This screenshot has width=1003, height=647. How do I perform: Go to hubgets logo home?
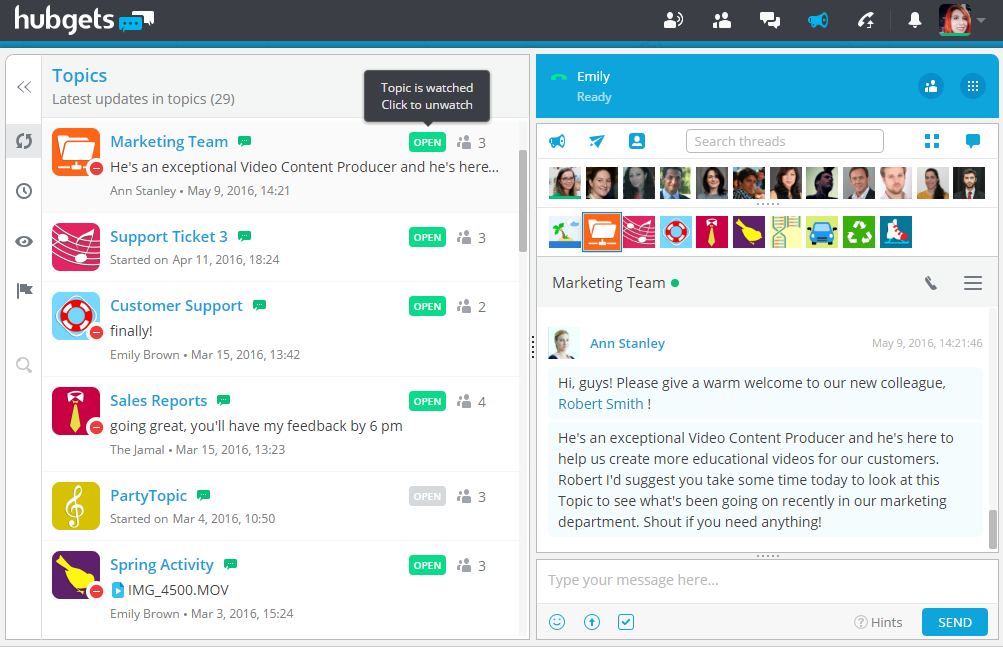[84, 19]
